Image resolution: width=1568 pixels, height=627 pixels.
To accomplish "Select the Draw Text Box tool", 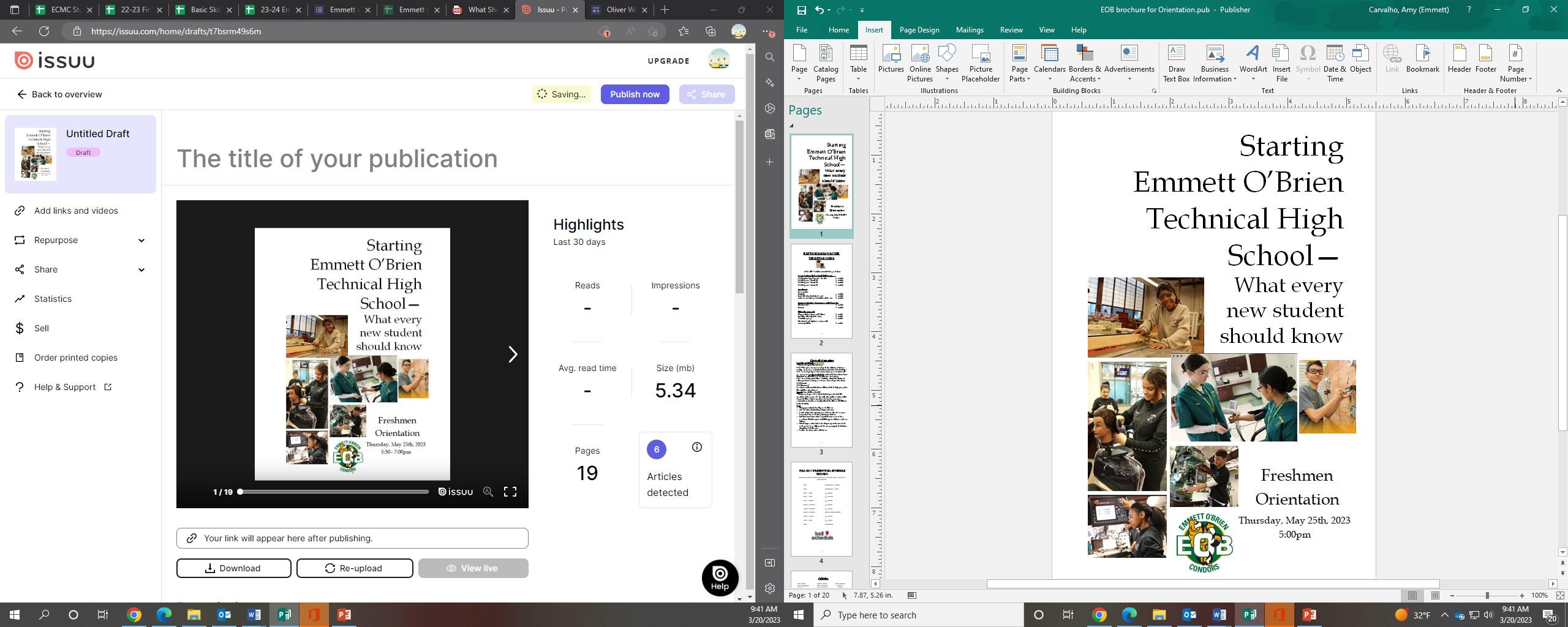I will 1176,63.
